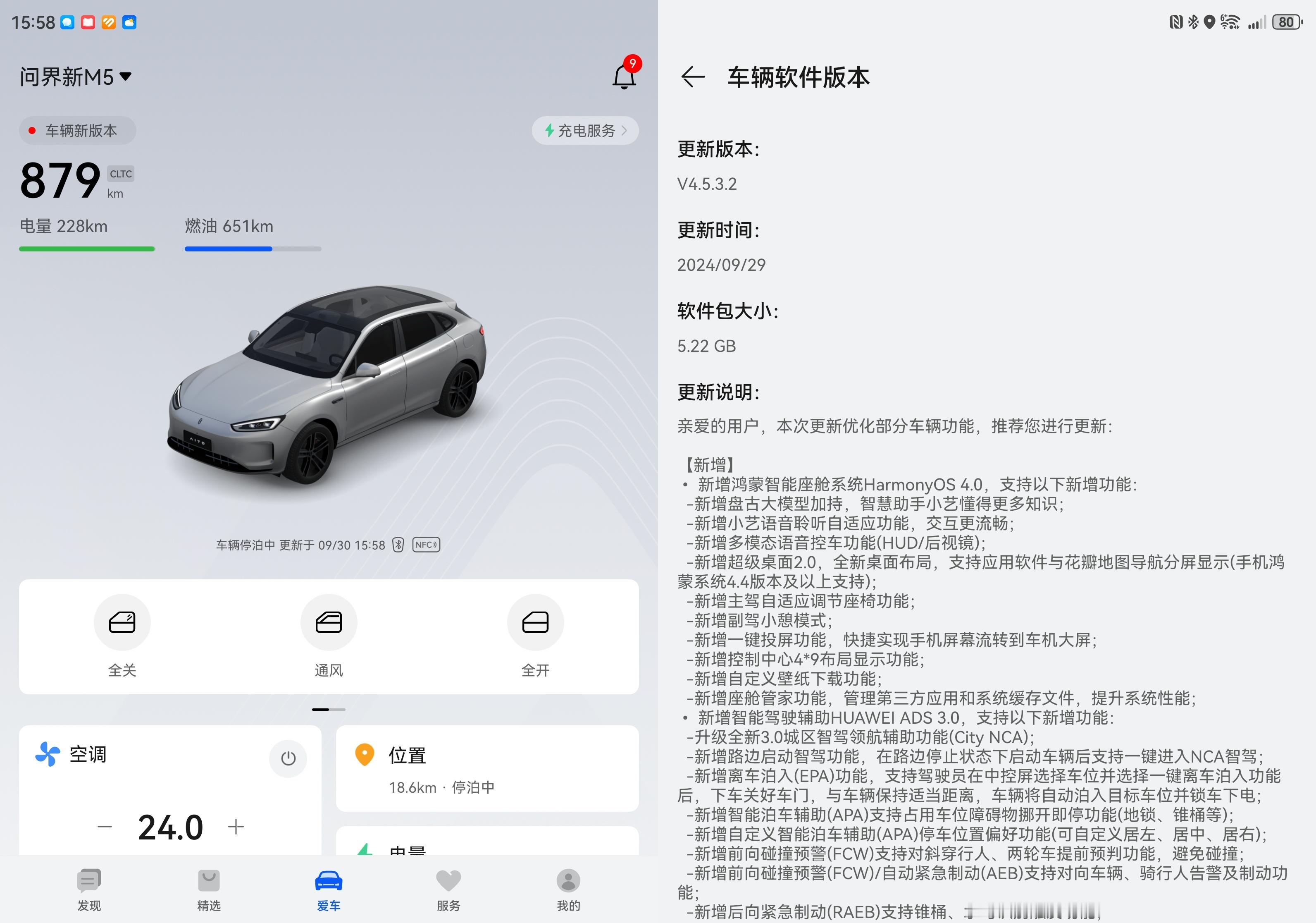
Task: Tap the HUAWEI ADS 3.0 bullet line
Action: pyautogui.click(x=898, y=718)
